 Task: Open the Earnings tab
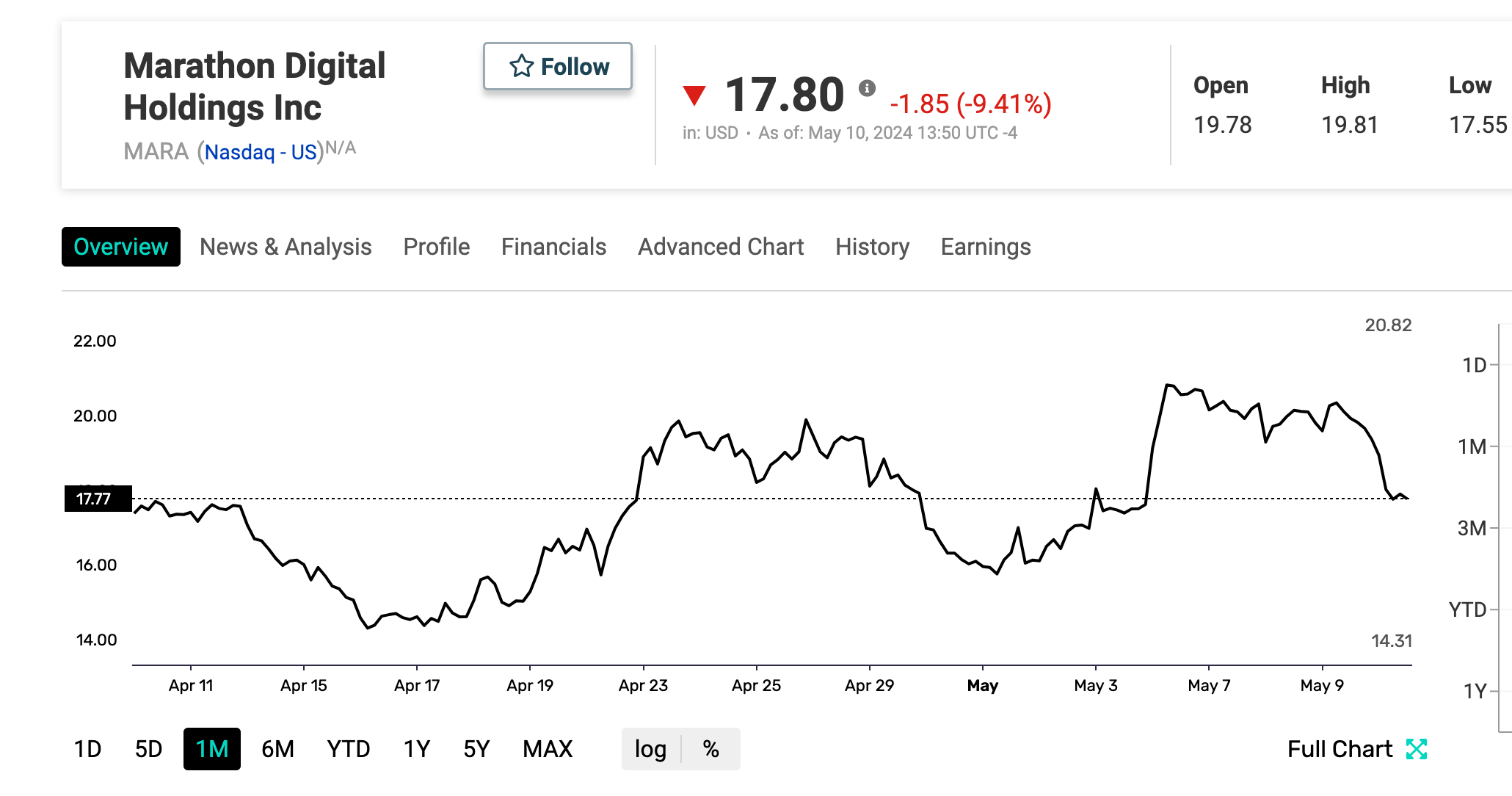tap(986, 247)
